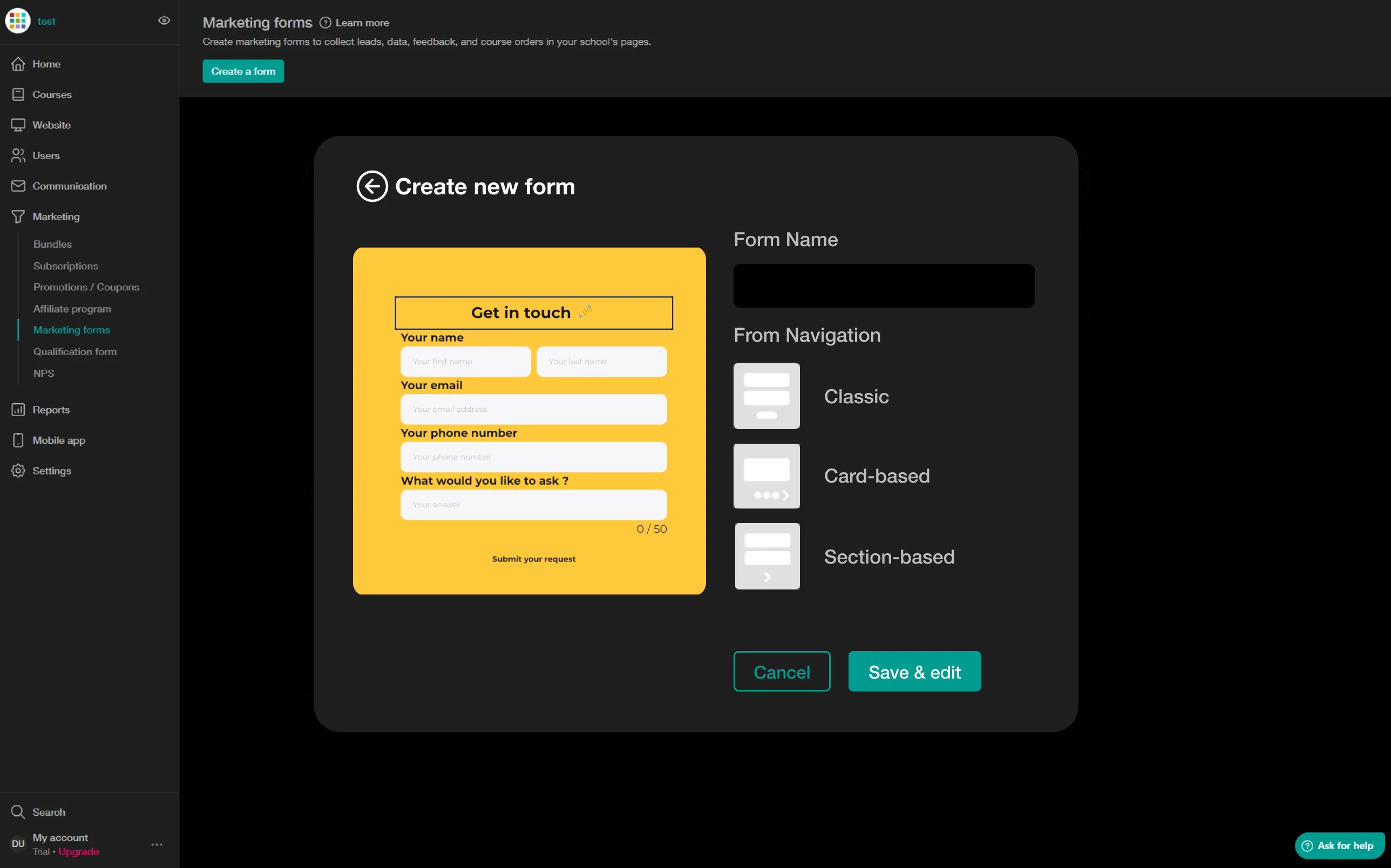Viewport: 1391px width, 868px height.
Task: Go to Promotions / Coupons submenu item
Action: pyautogui.click(x=86, y=287)
